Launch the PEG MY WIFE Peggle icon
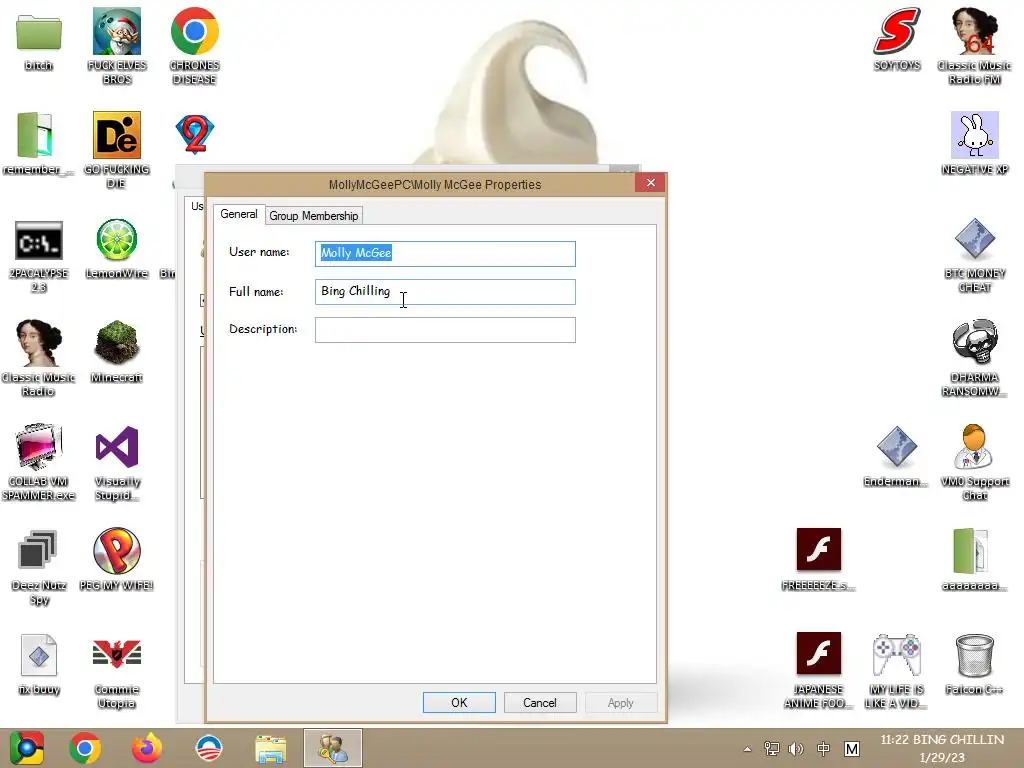The image size is (1024, 768). click(x=117, y=551)
